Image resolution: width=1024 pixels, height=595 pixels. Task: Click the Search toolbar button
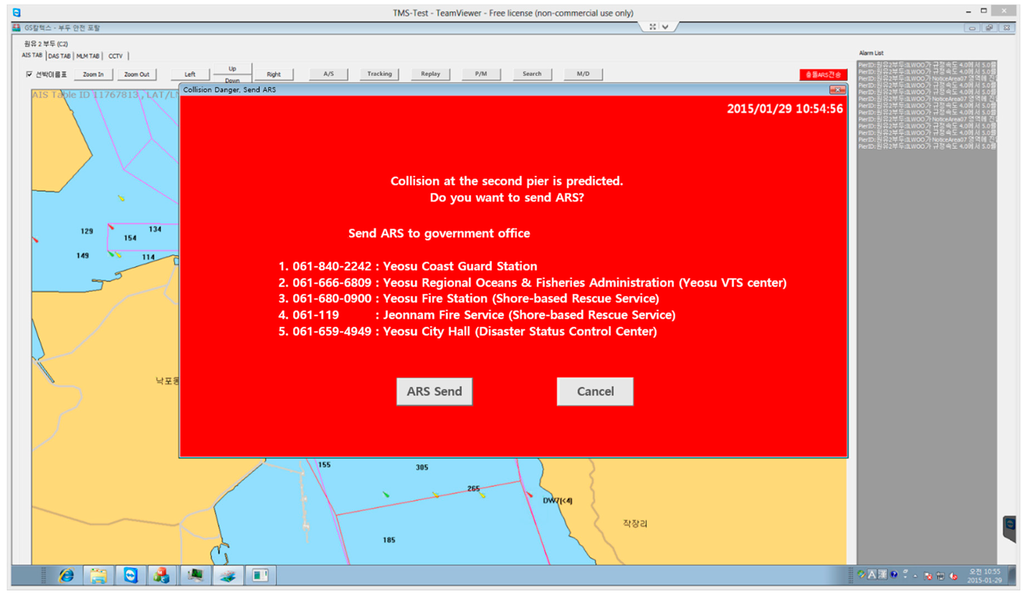pyautogui.click(x=532, y=74)
